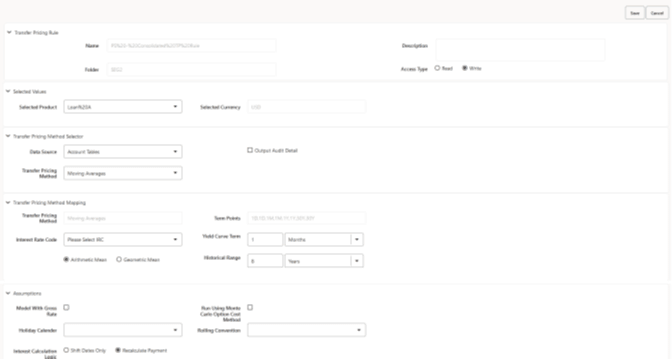Open the Data Source dropdown

pos(123,151)
